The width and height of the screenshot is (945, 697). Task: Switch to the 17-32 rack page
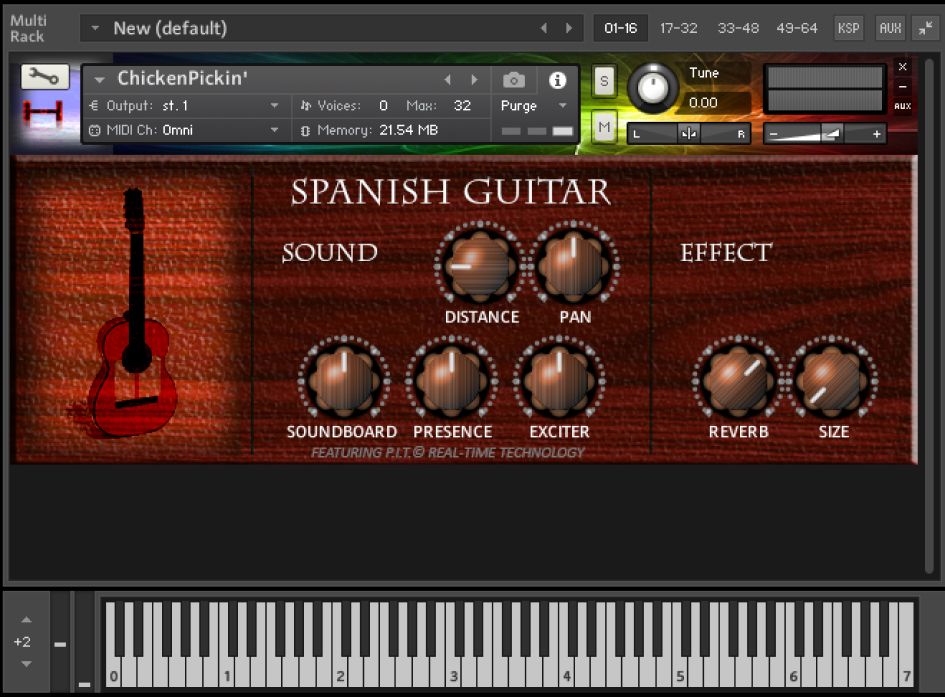(679, 28)
